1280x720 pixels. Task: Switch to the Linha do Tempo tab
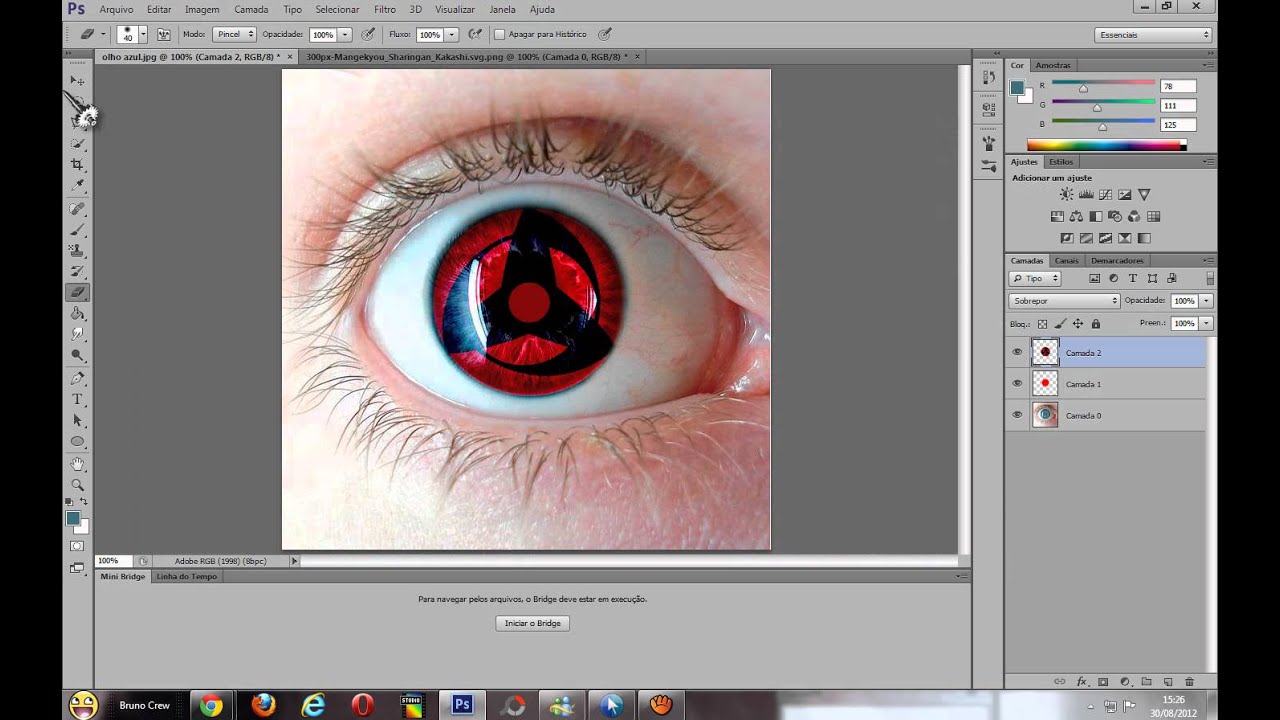coord(186,576)
